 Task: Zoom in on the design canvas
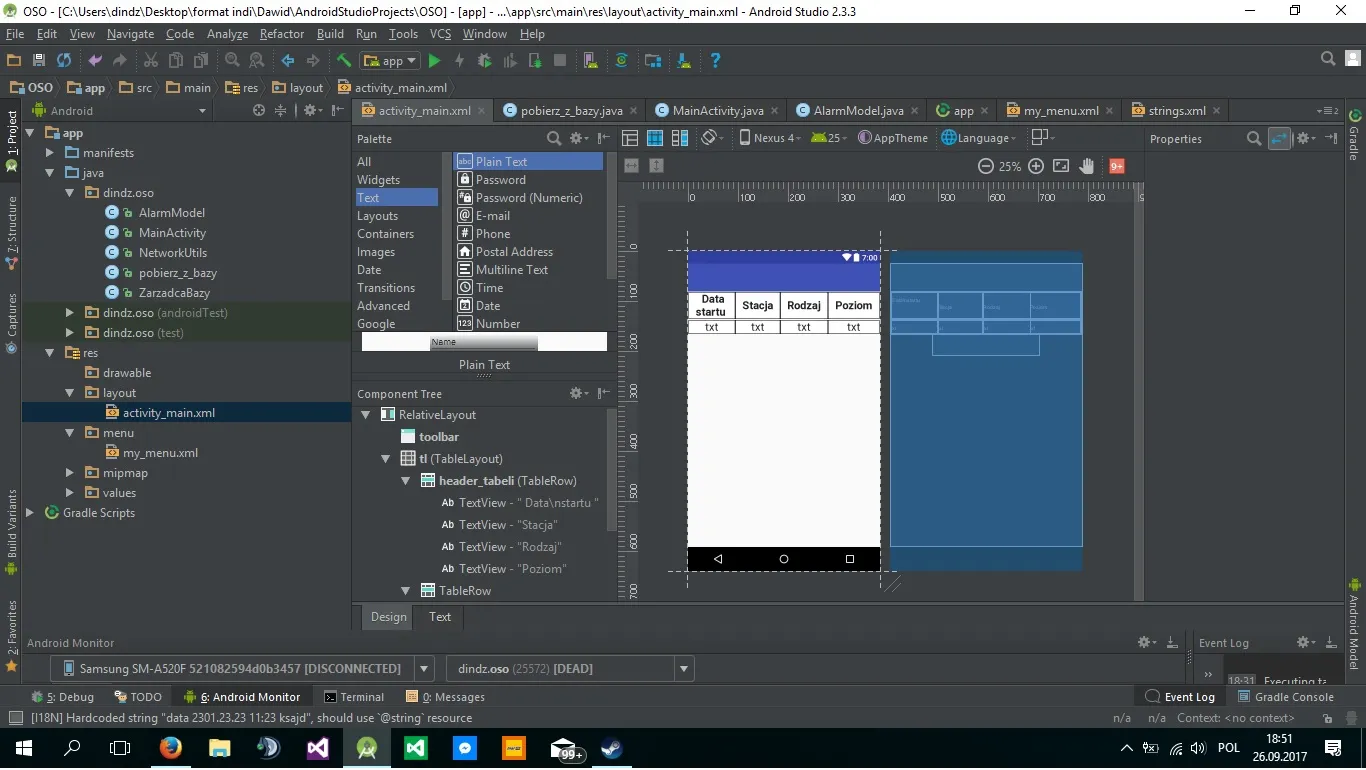point(1036,167)
